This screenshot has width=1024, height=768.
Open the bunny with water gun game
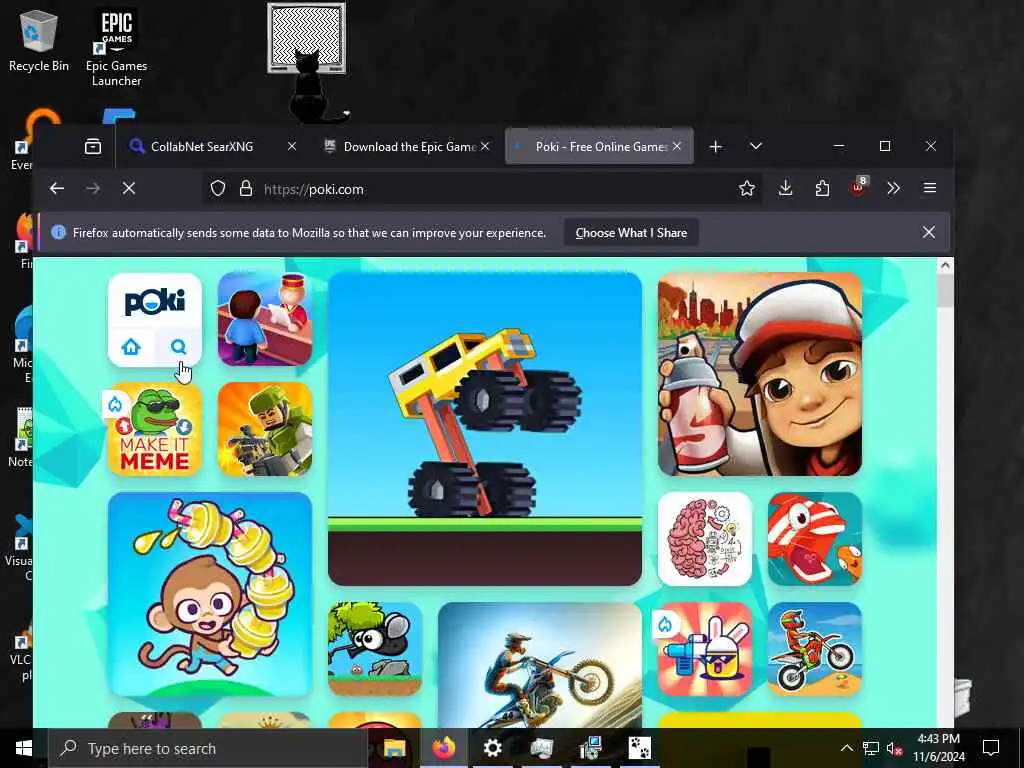point(705,648)
